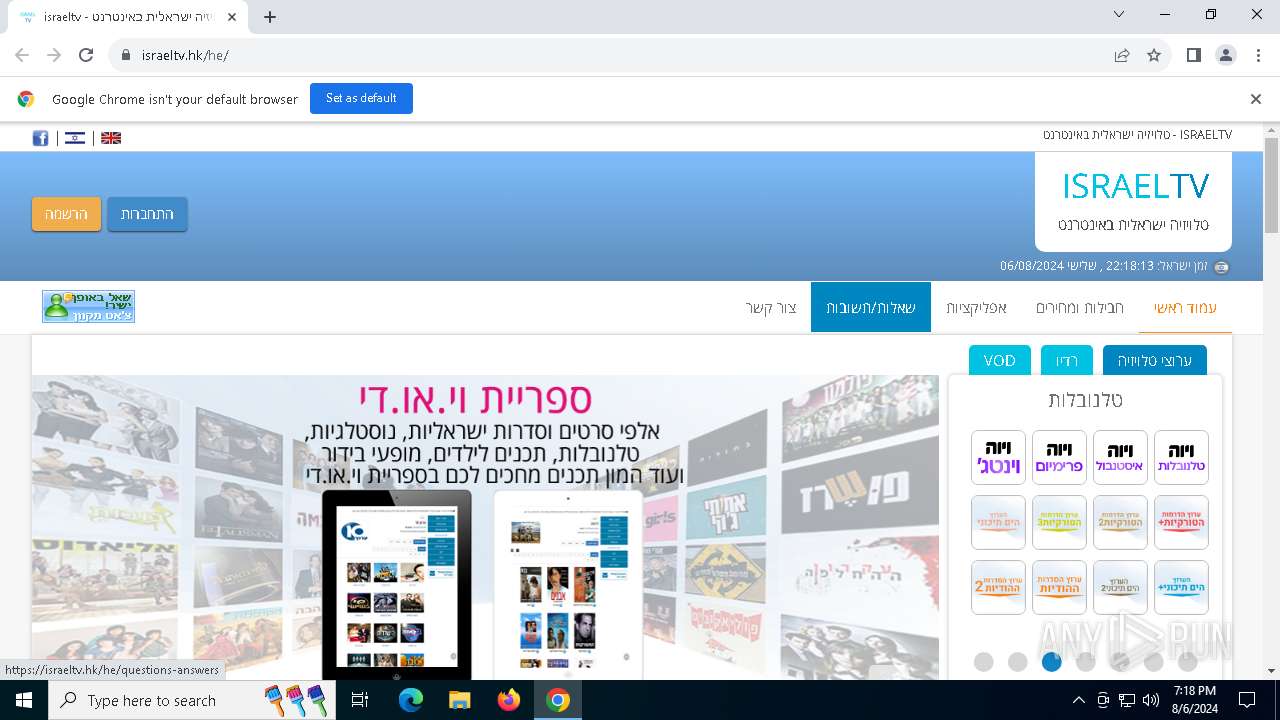Open Chrome profile avatar menu

coord(1226,55)
